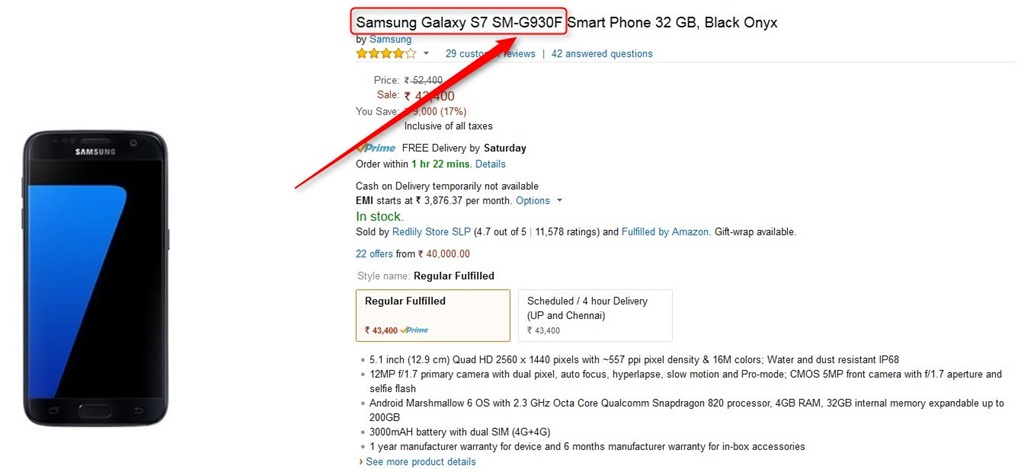The width and height of the screenshot is (1024, 472).
Task: Expand the ratings breakdown dropdown arrow
Action: [426, 54]
